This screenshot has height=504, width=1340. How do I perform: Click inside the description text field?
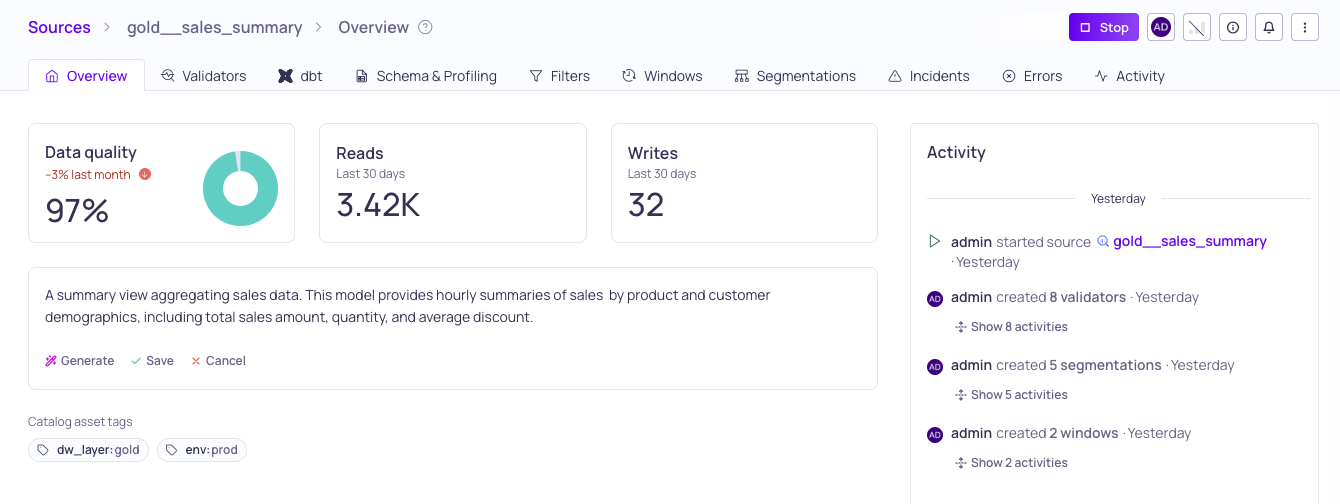(x=452, y=307)
